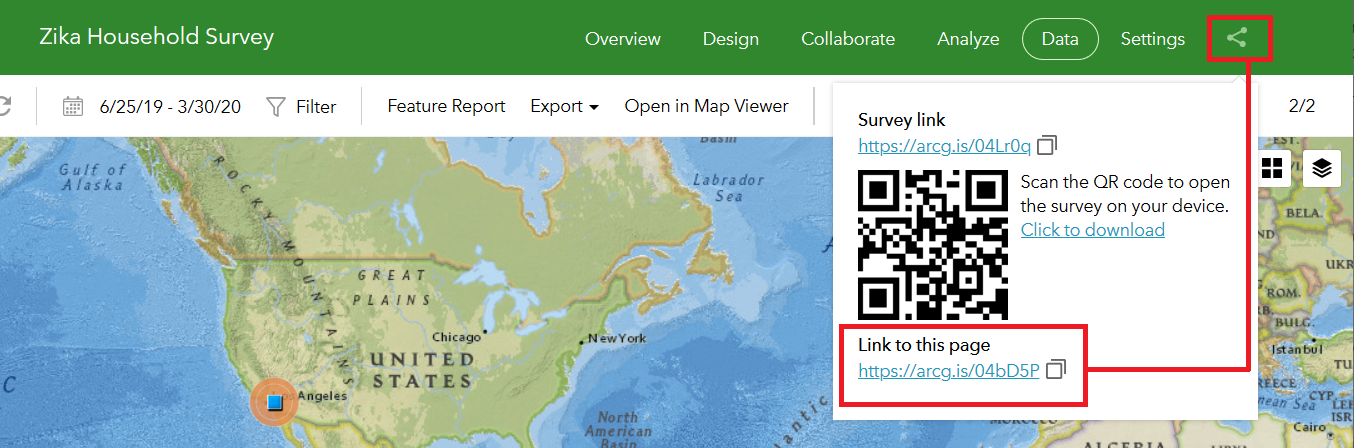Viewport: 1354px width, 448px height.
Task: Click the calendar date range icon
Action: 73,106
